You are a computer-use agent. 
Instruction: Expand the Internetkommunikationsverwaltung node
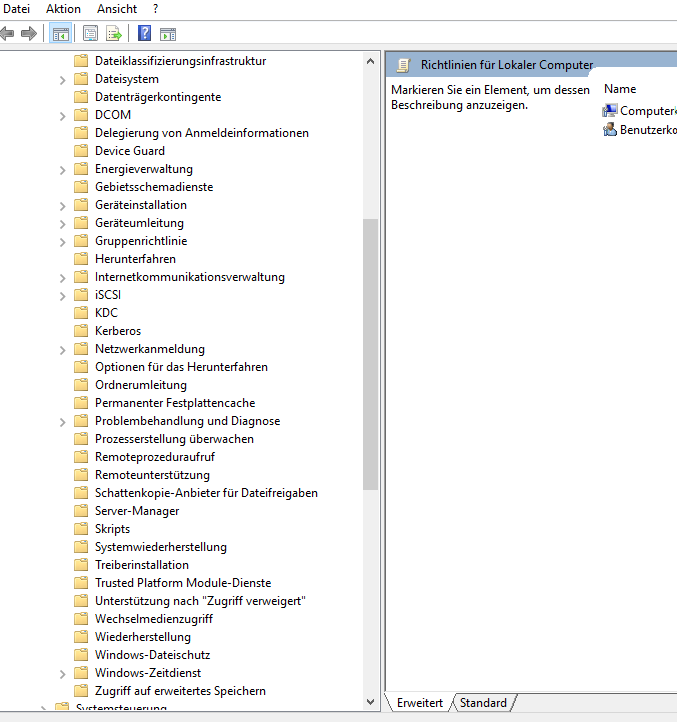coord(63,278)
